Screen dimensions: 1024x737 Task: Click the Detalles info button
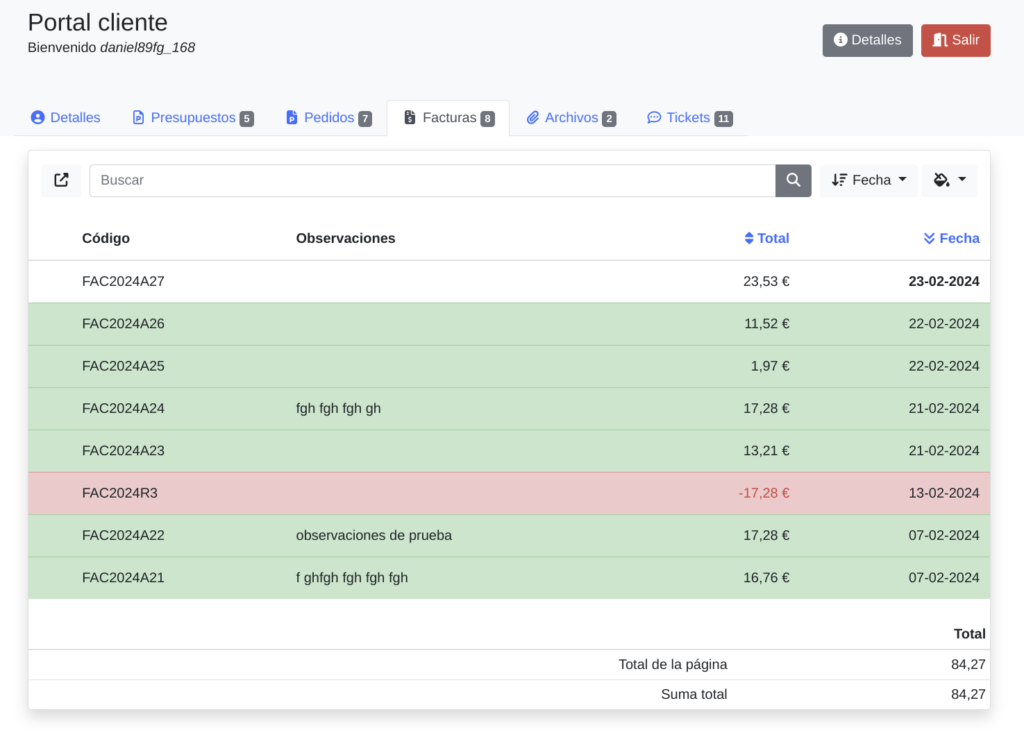pos(867,40)
